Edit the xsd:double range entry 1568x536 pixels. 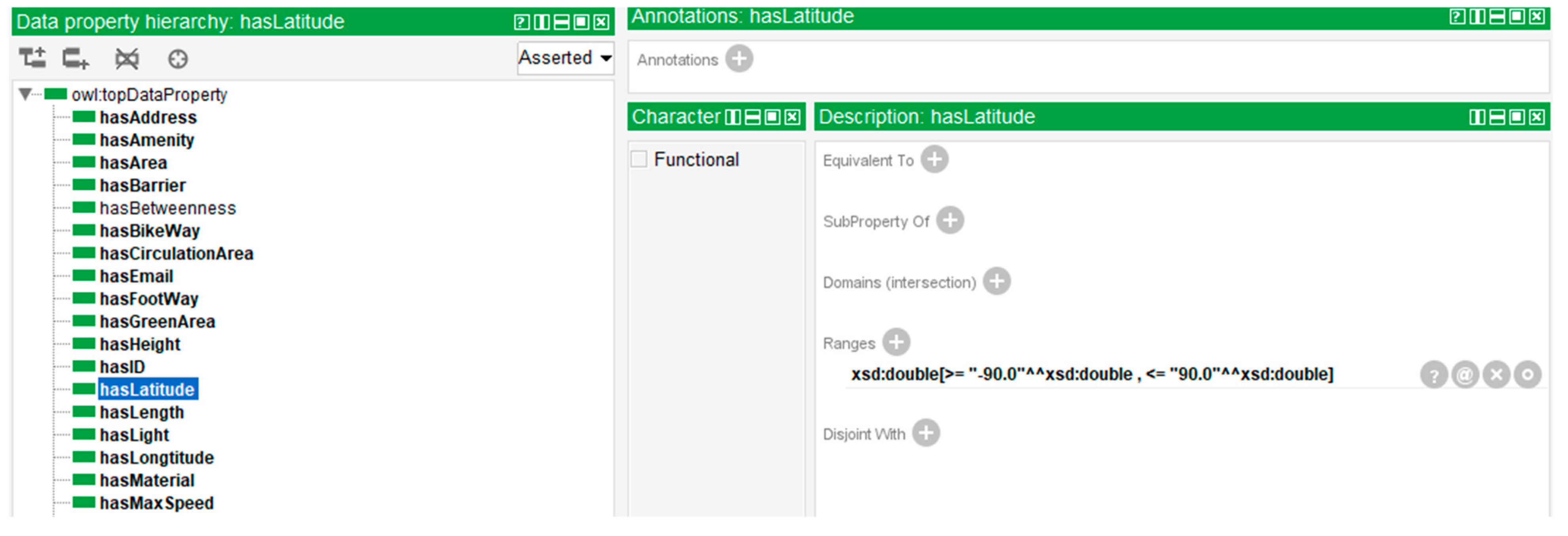click(1527, 375)
